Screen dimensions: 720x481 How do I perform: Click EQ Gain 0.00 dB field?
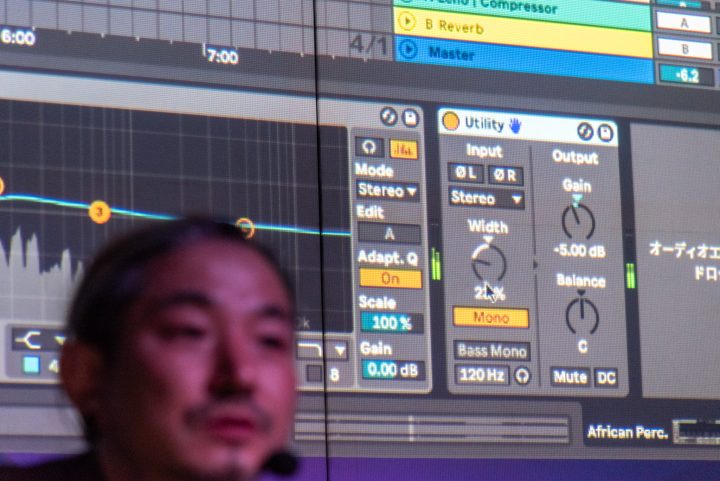(393, 369)
